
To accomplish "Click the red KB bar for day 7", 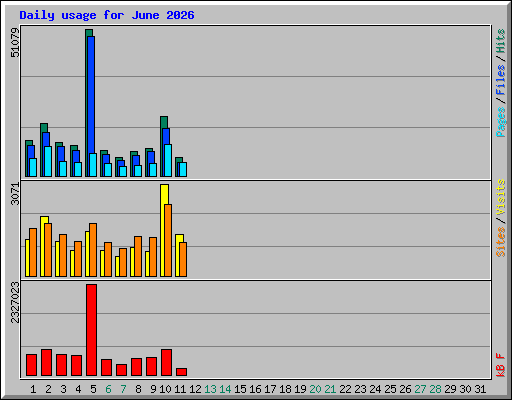I will click(x=121, y=370).
